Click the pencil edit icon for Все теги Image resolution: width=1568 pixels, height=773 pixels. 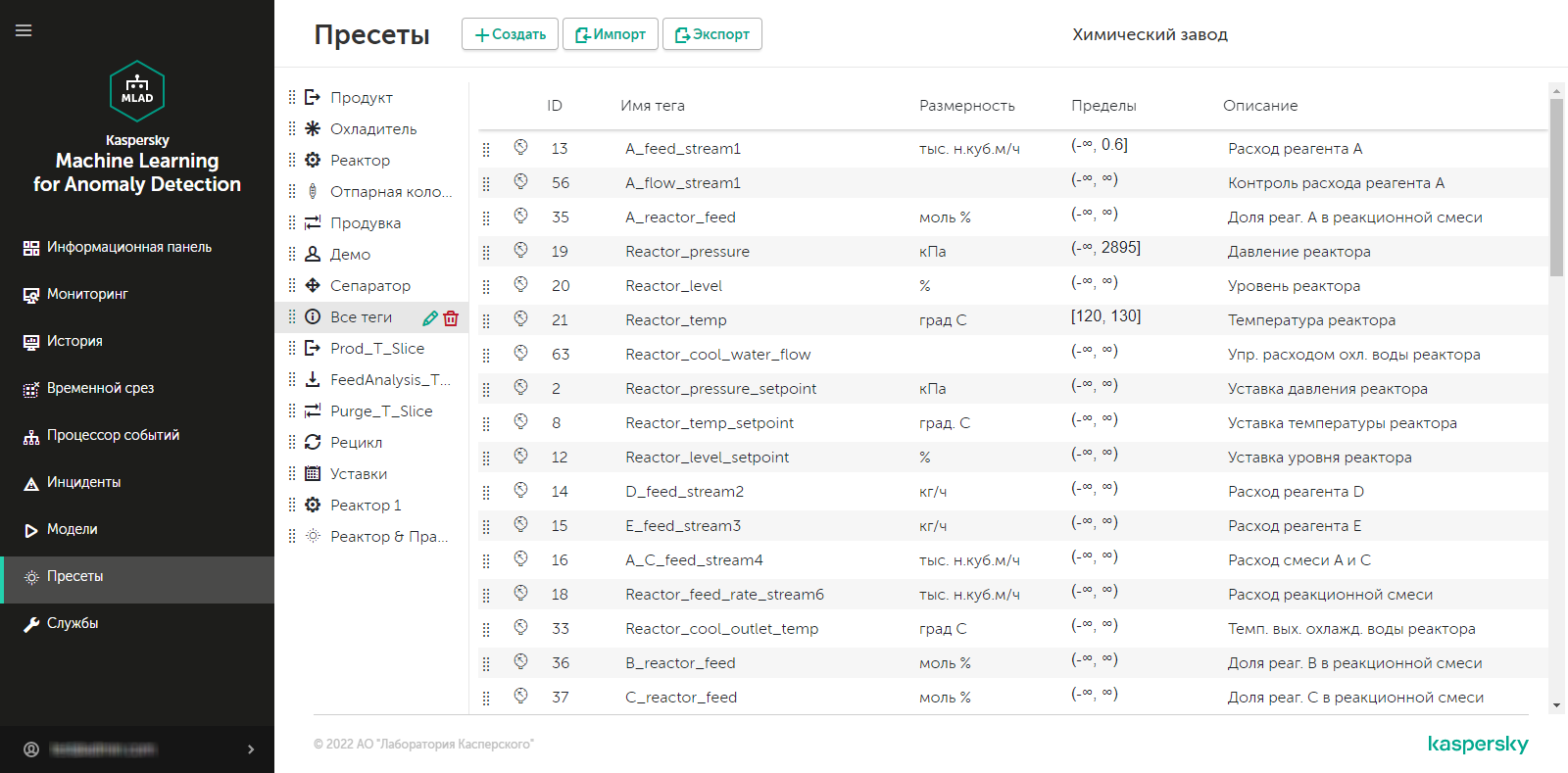pyautogui.click(x=430, y=318)
